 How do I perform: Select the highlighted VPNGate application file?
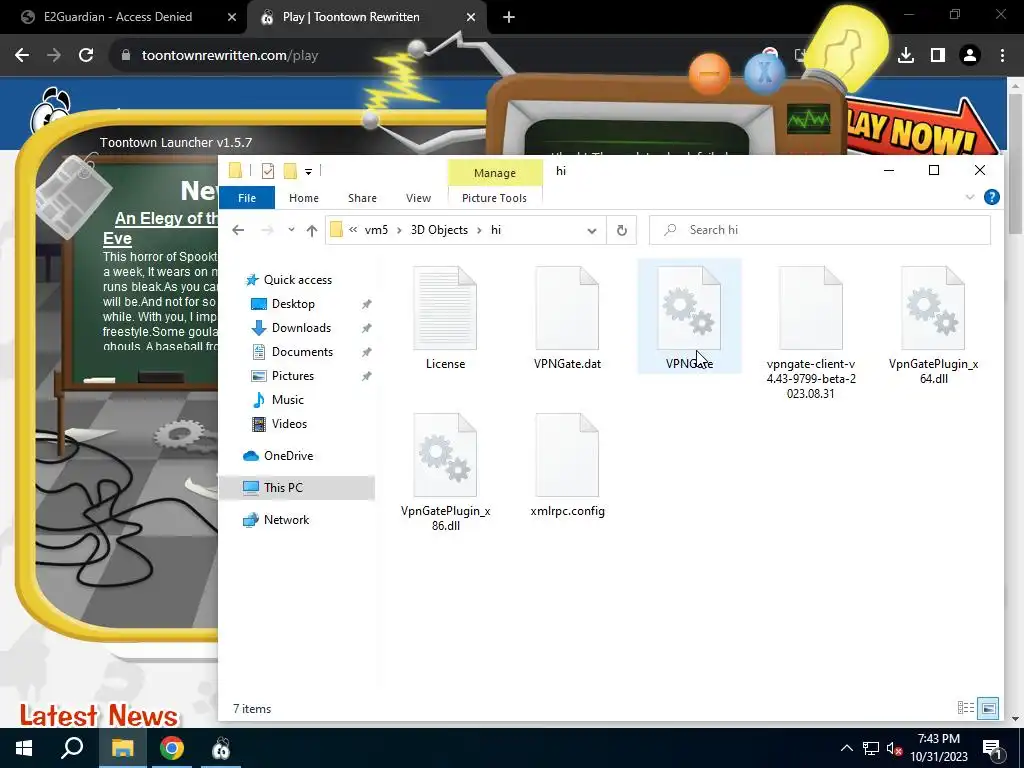pos(689,317)
